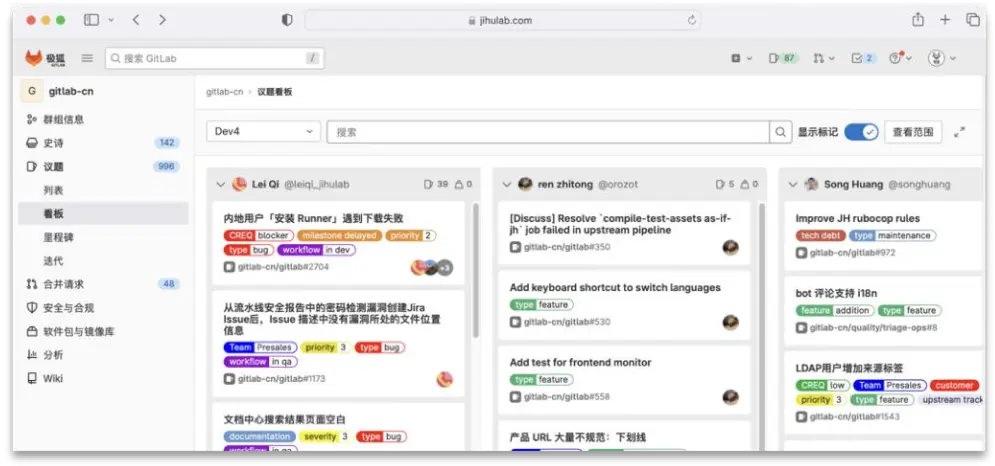The image size is (995, 466).
Task: Open the Dev4 board selector dropdown
Action: [264, 132]
